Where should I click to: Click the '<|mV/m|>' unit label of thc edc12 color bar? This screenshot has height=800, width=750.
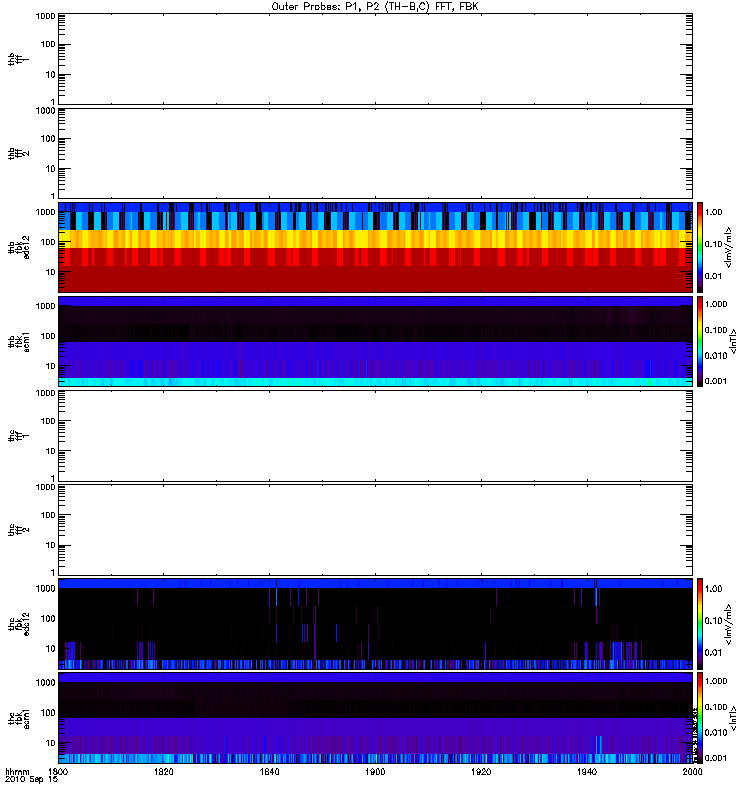728,624
